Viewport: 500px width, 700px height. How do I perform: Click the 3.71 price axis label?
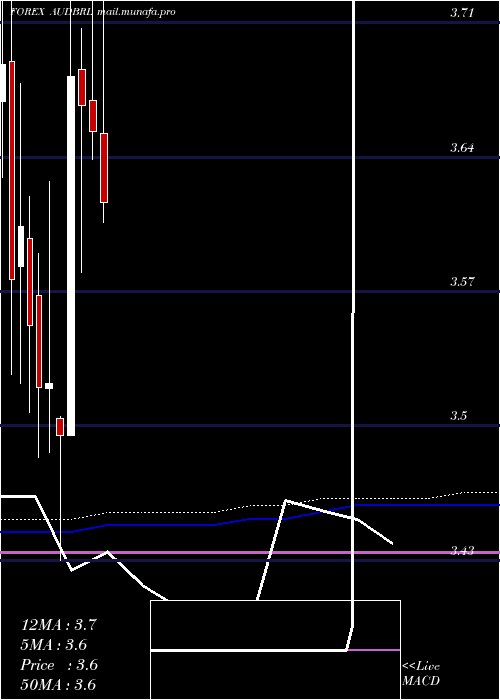point(462,13)
